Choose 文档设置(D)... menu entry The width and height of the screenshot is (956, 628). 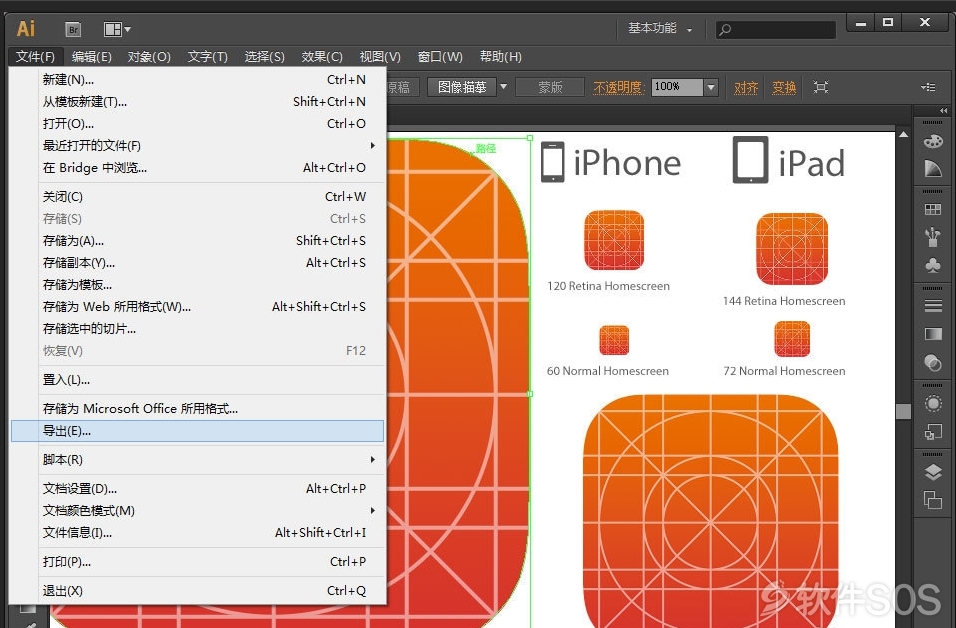[198, 488]
